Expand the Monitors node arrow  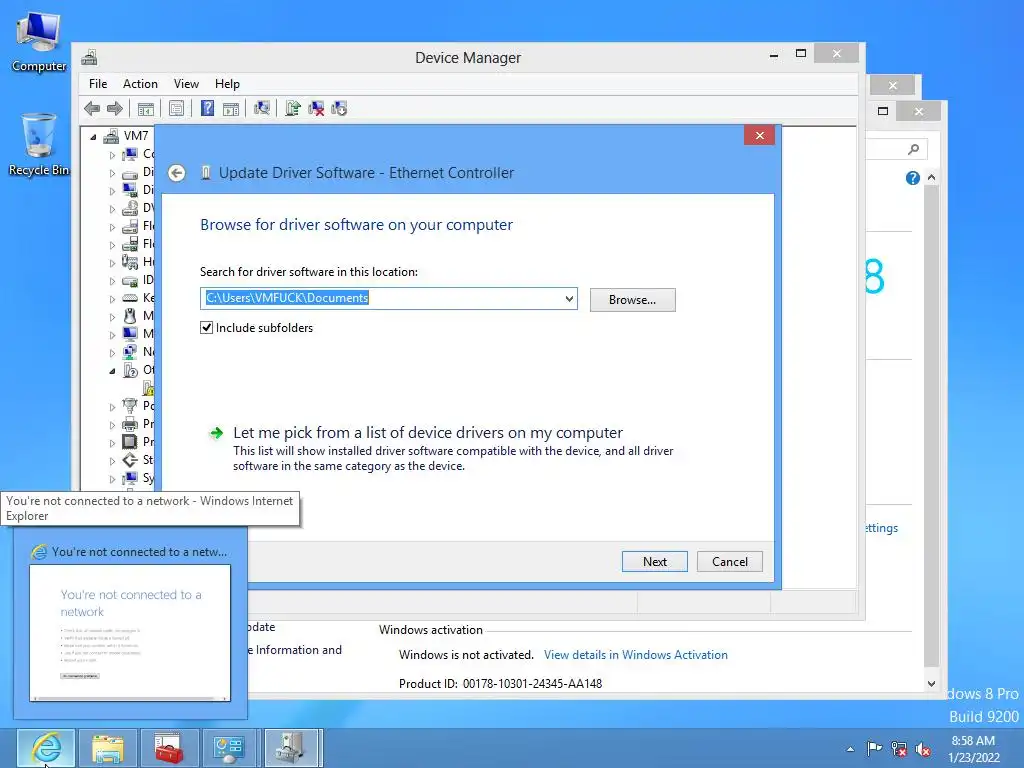[x=112, y=335]
